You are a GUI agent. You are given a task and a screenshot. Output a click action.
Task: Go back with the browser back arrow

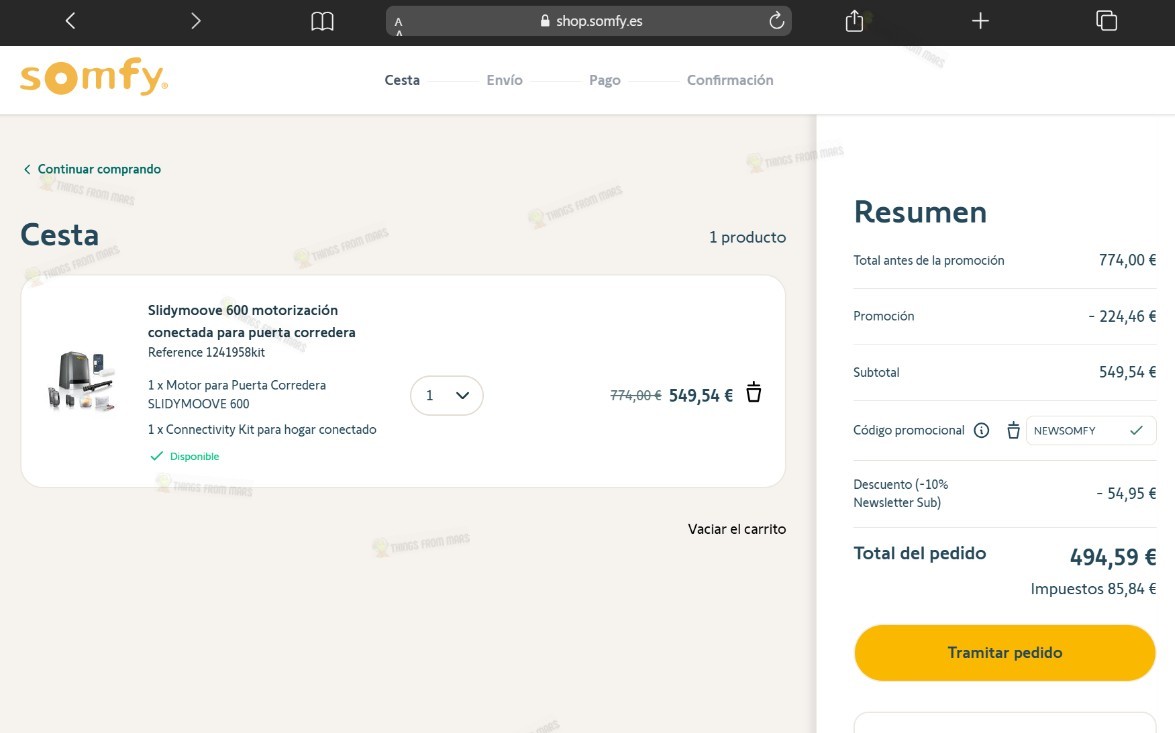point(70,21)
